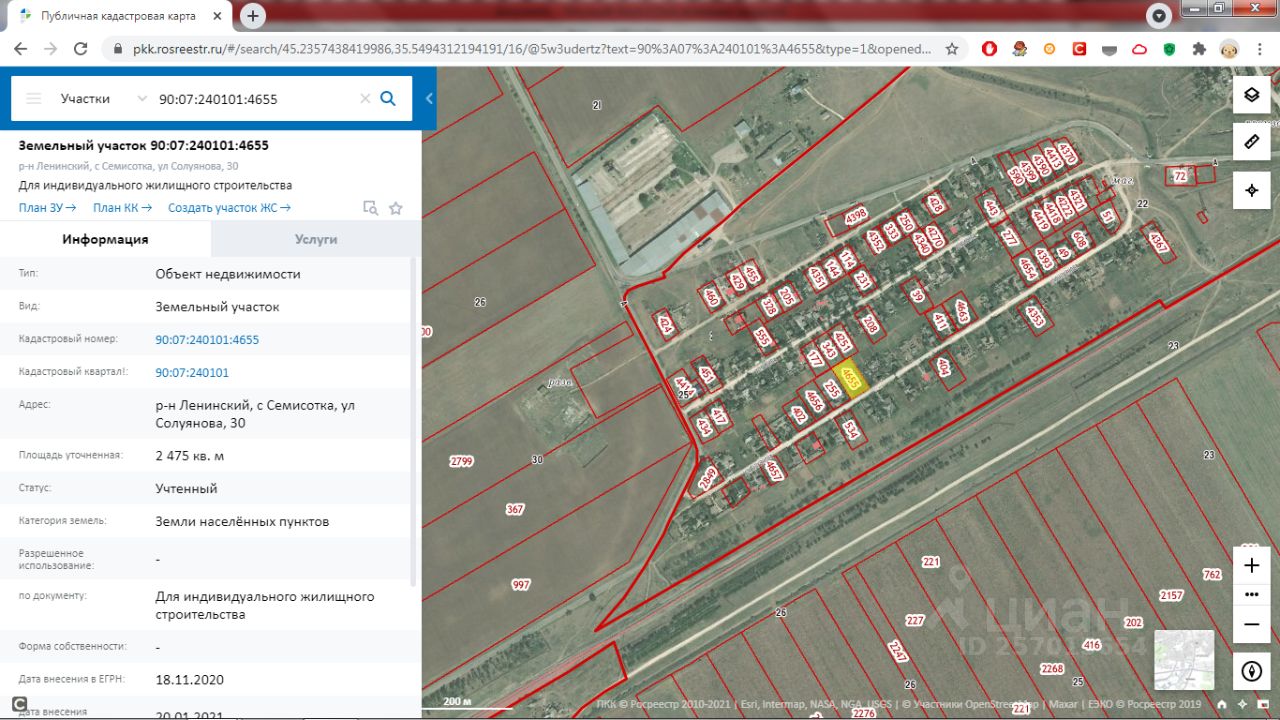1280x720 pixels.
Task: Click the basemap switcher thumbnail
Action: [x=1184, y=660]
